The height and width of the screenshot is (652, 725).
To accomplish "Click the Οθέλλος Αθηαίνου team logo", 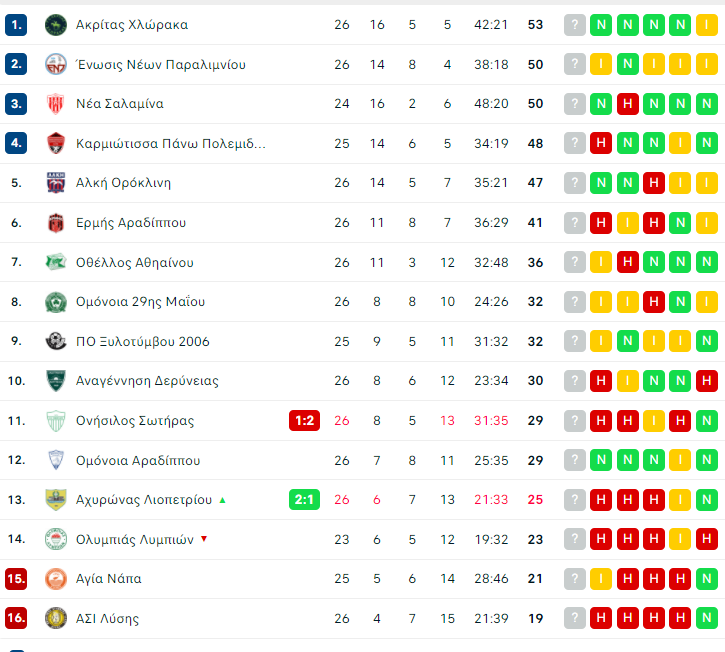I will [56, 263].
